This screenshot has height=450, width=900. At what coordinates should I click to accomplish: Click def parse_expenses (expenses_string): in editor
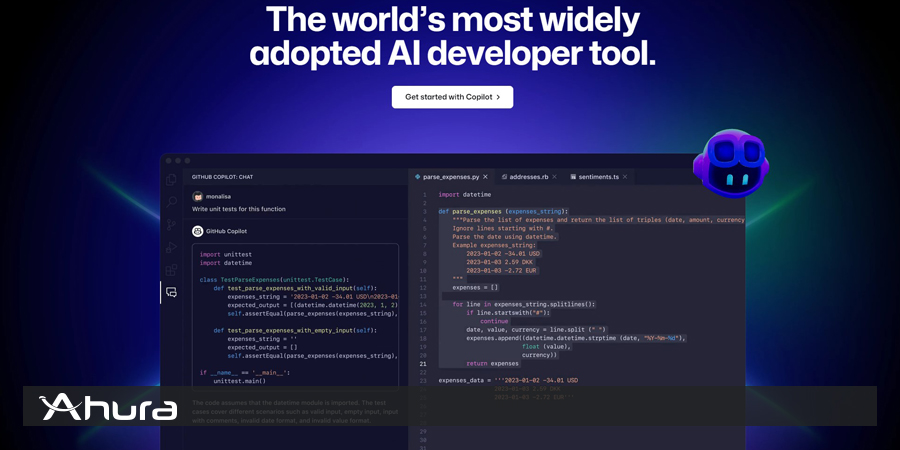503,211
